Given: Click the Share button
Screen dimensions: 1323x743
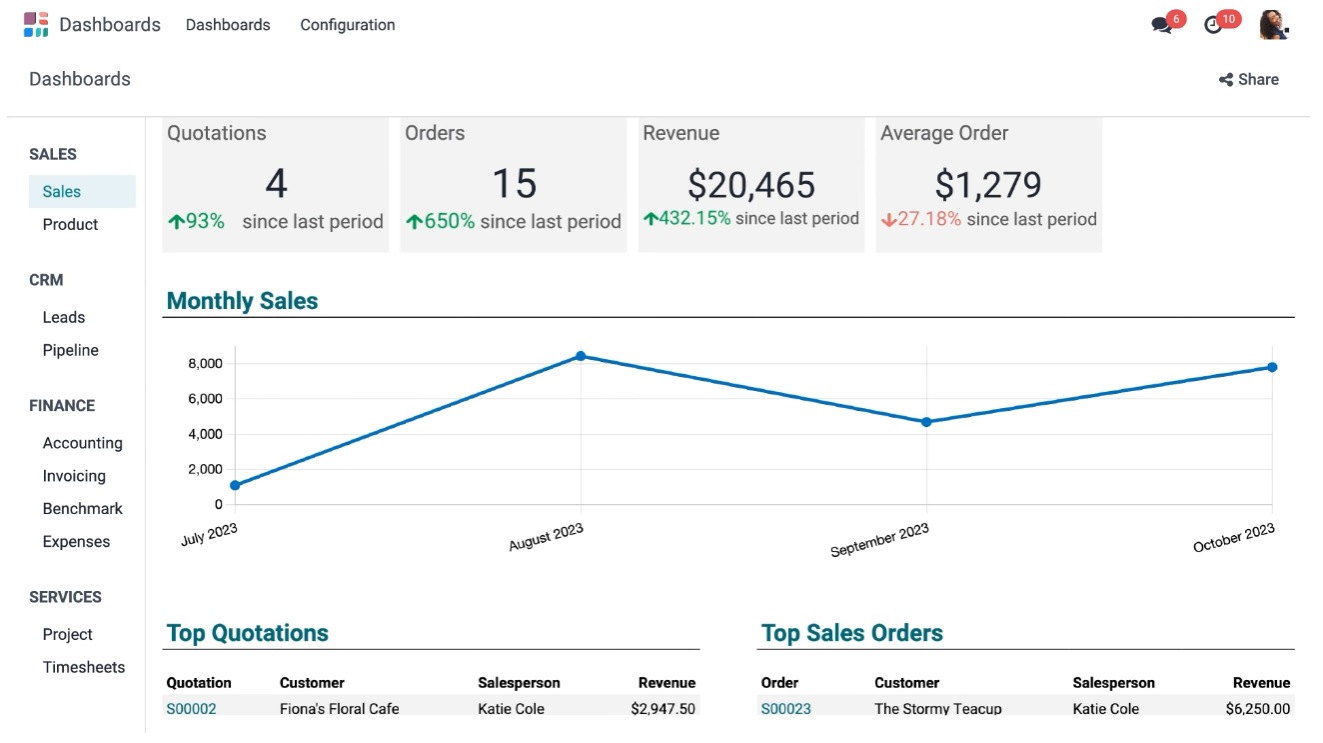Looking at the screenshot, I should click(x=1249, y=80).
